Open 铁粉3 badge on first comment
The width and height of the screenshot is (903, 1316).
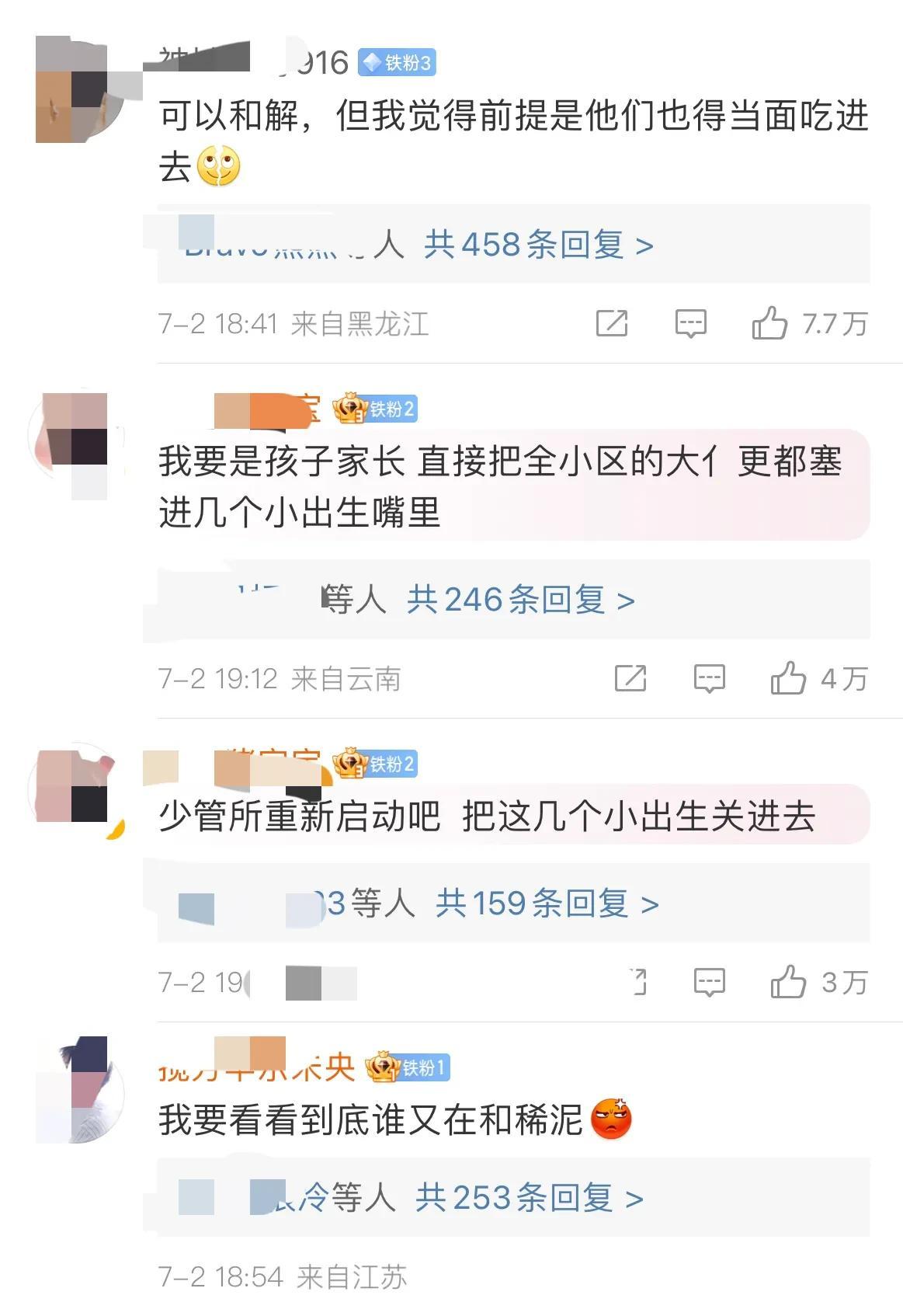click(397, 62)
